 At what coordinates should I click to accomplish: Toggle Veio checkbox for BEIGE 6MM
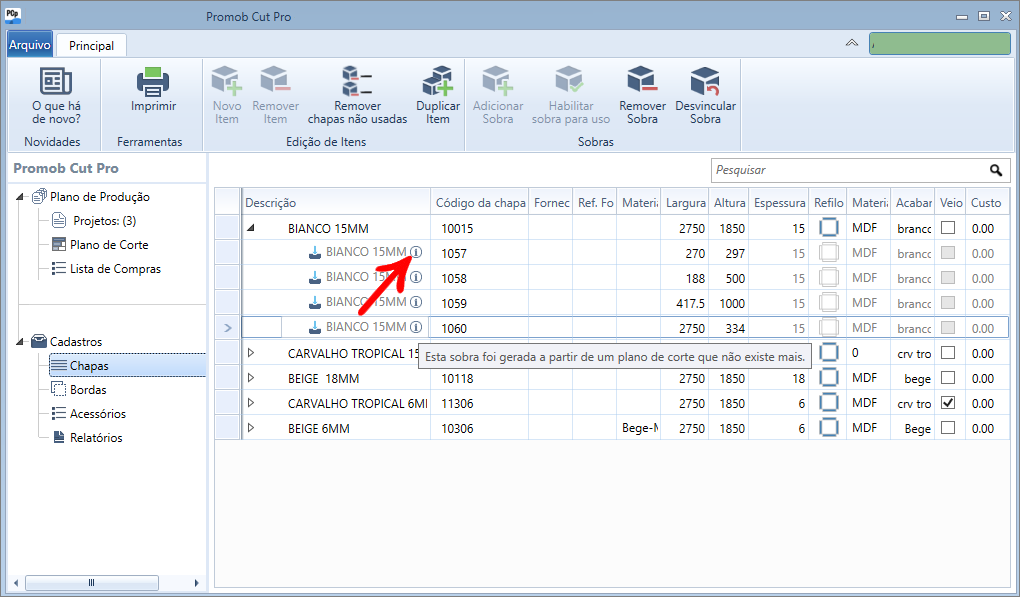[948, 427]
